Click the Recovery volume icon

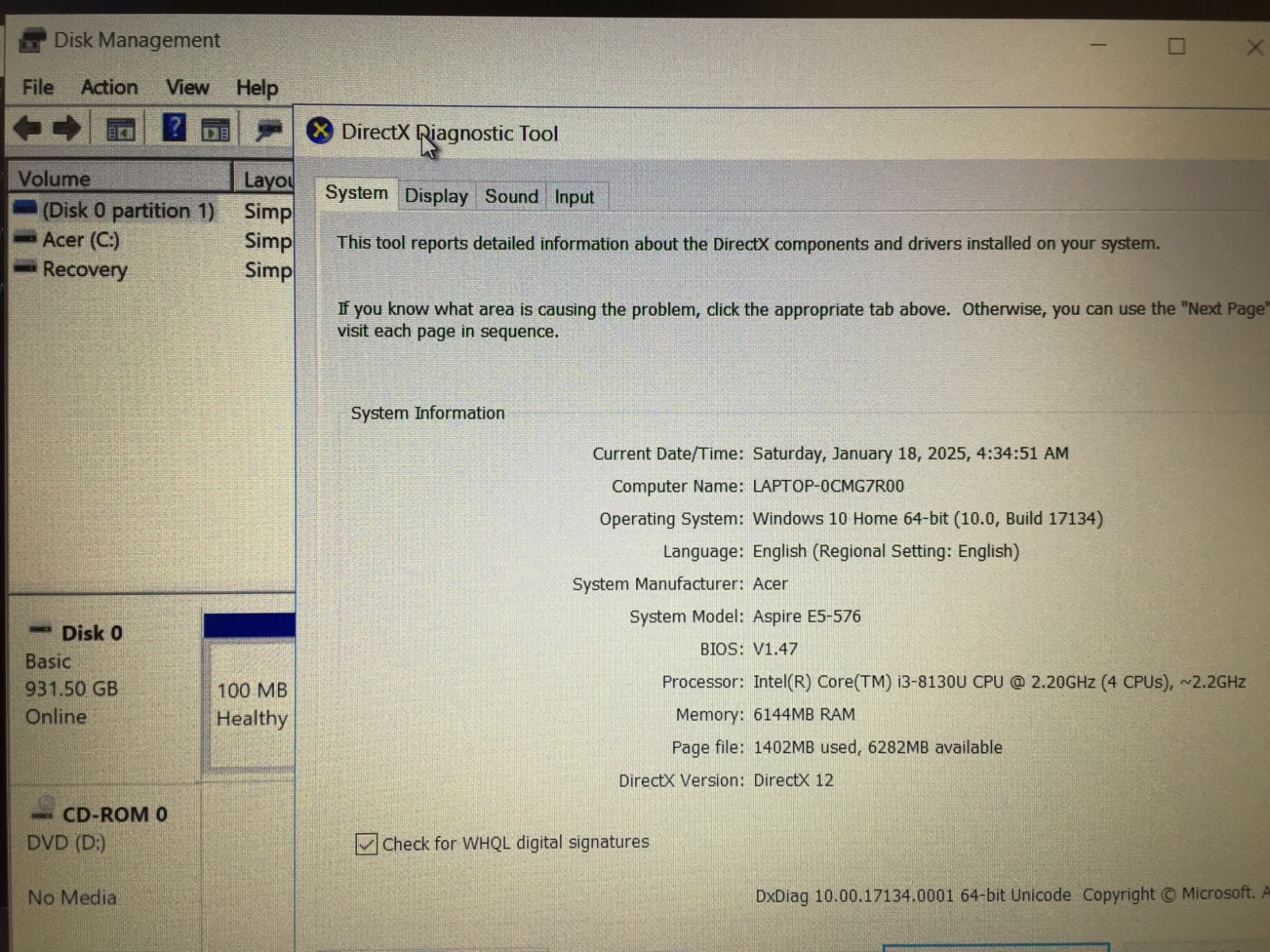pyautogui.click(x=25, y=267)
